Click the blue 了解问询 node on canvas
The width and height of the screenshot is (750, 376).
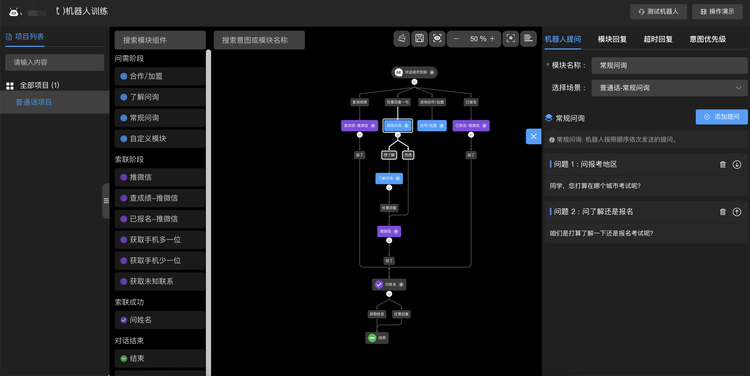click(389, 178)
